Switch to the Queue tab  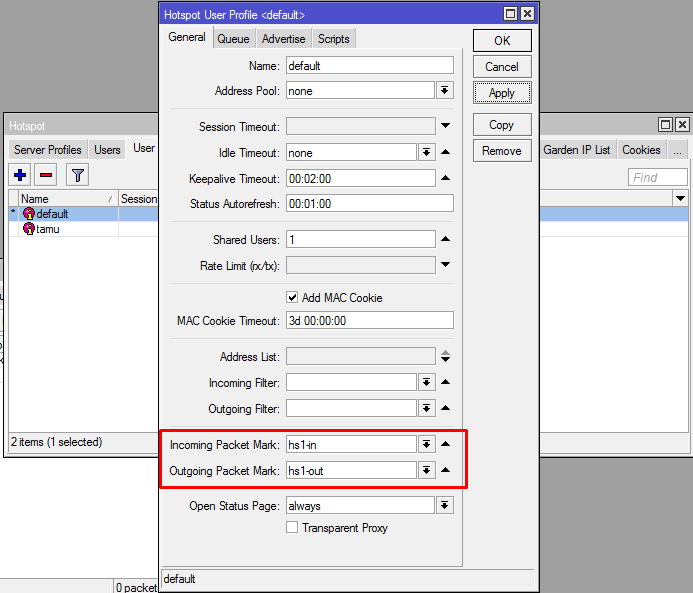233,39
